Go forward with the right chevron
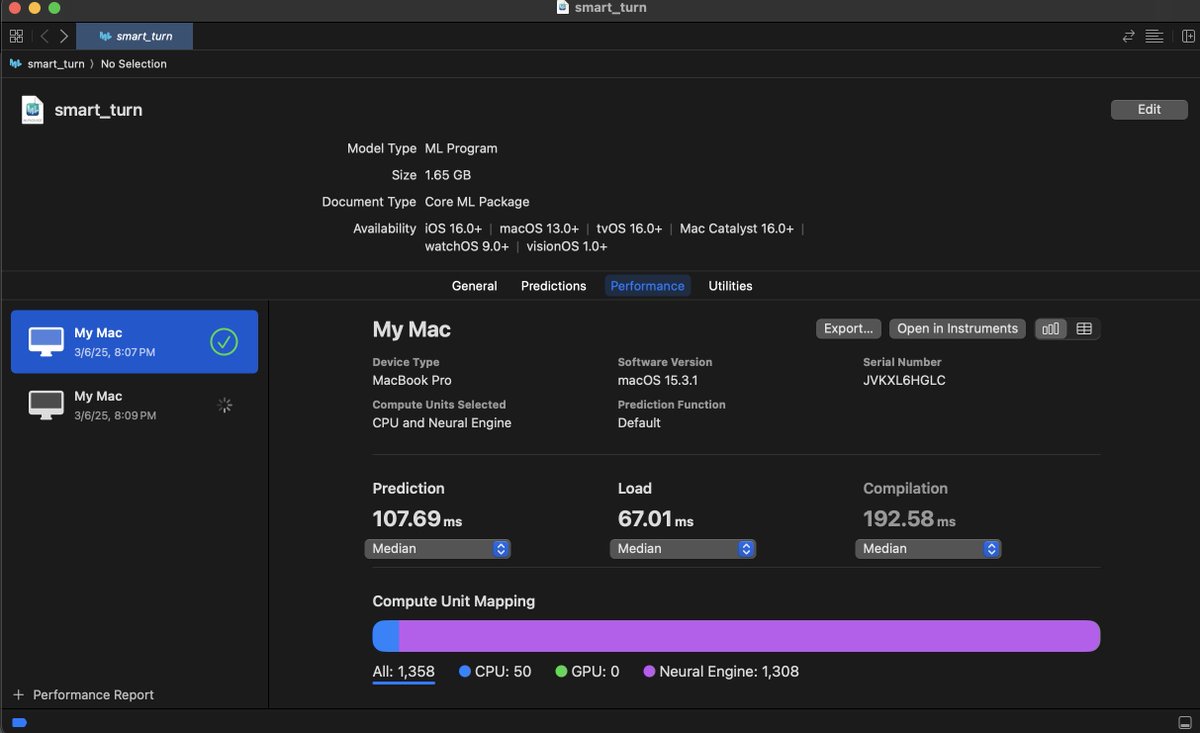1200x733 pixels. click(64, 36)
